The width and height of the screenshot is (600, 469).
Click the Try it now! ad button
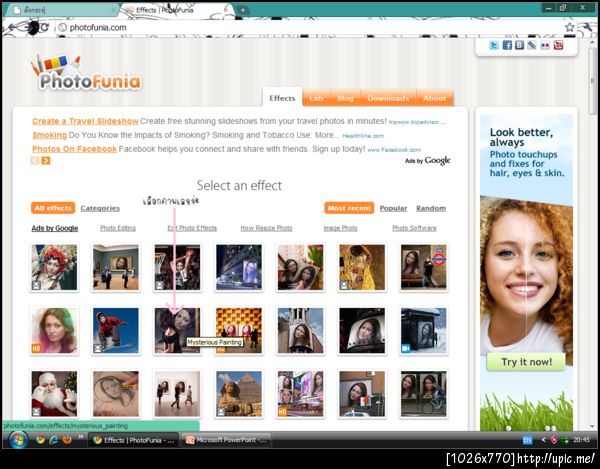point(526,362)
